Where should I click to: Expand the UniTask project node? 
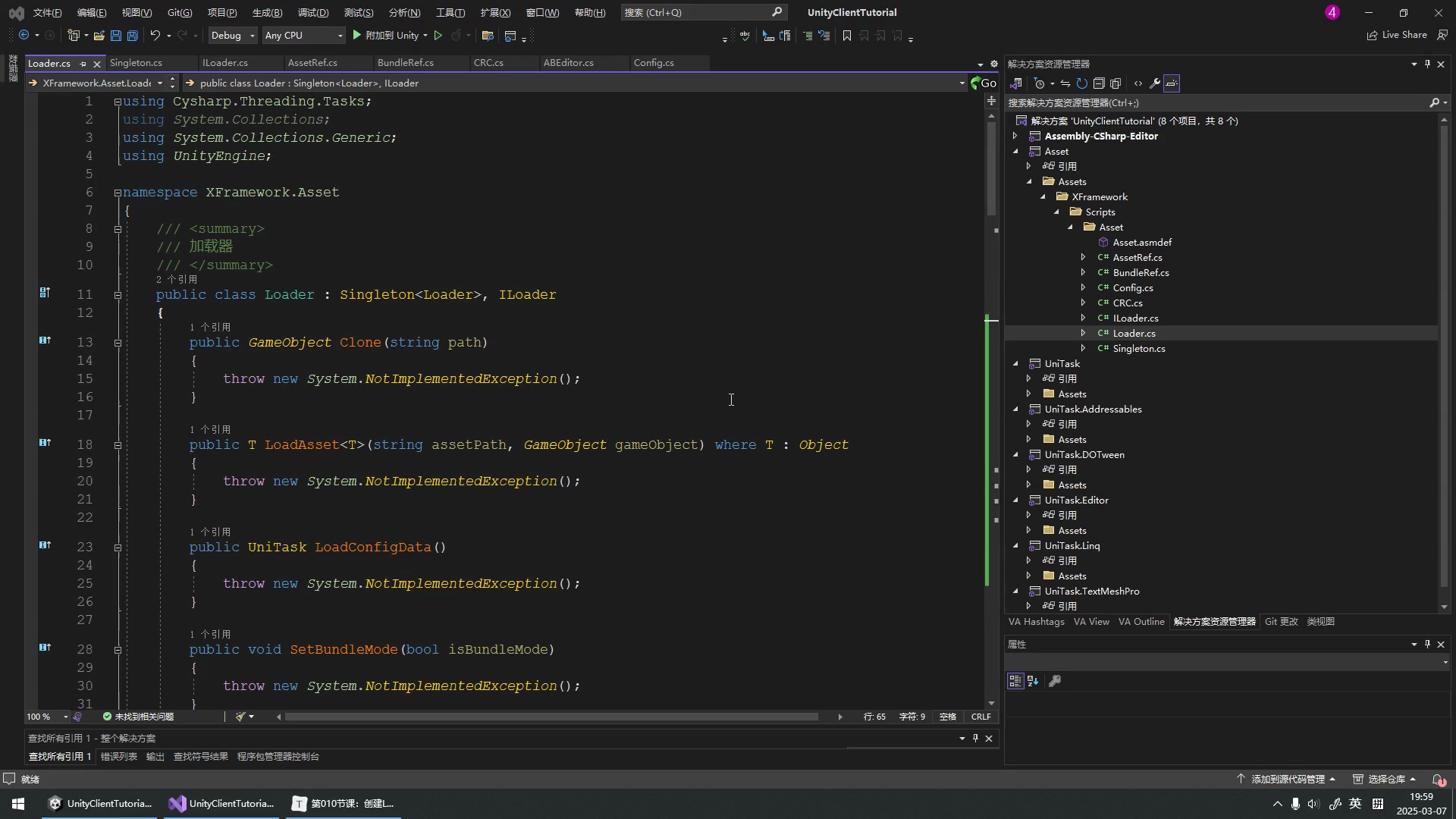[x=1016, y=363]
